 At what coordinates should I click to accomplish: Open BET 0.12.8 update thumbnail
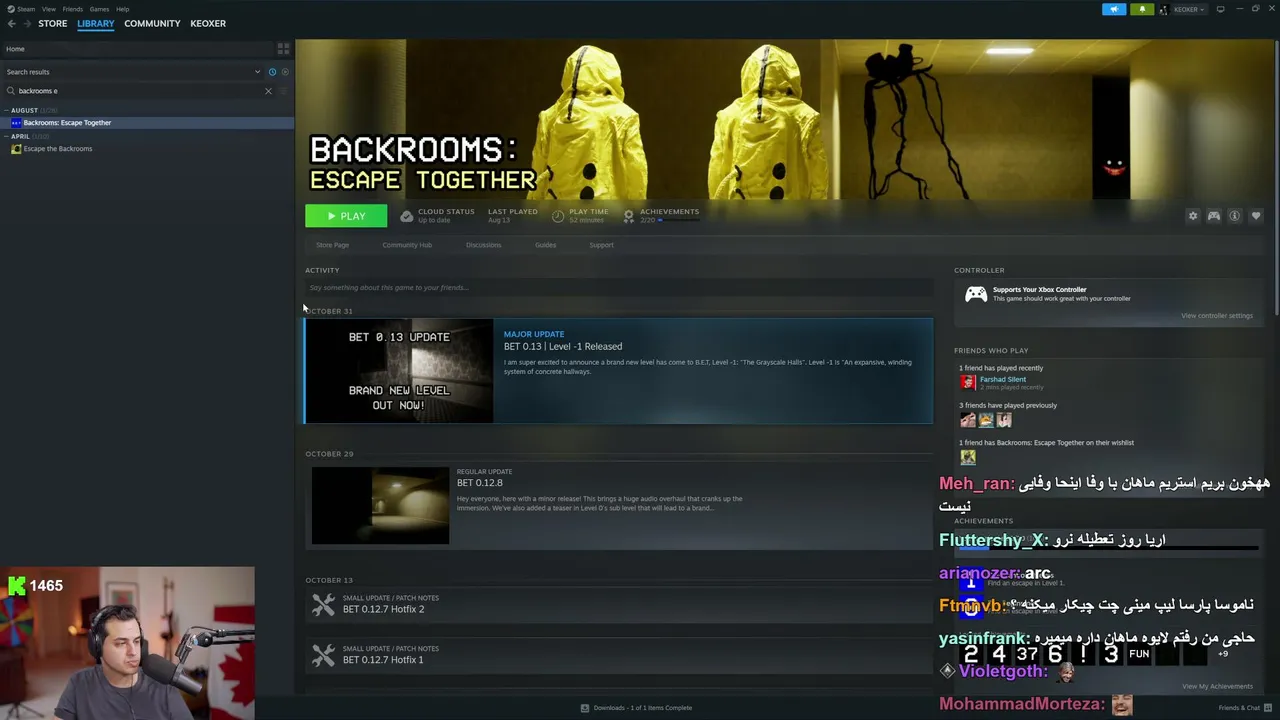pos(380,505)
